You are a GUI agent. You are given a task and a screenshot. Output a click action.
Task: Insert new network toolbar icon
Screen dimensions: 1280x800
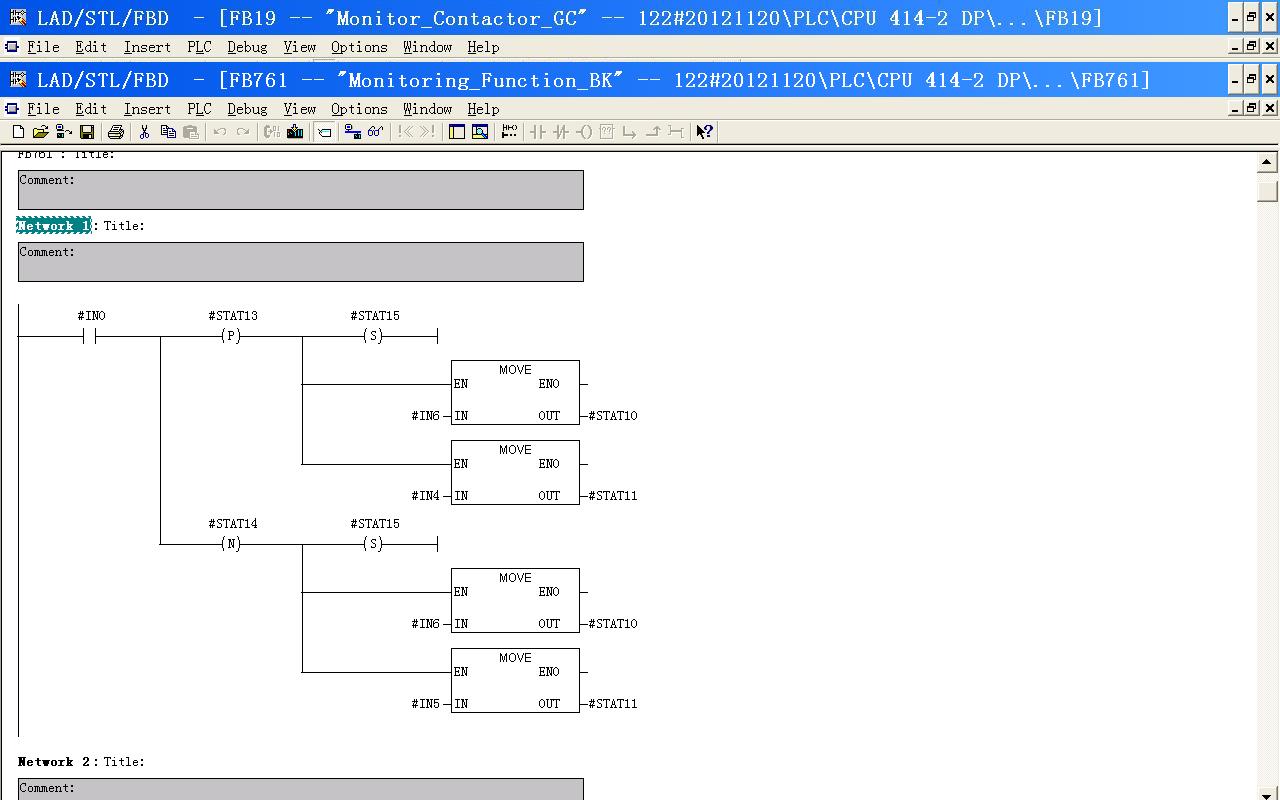[509, 132]
